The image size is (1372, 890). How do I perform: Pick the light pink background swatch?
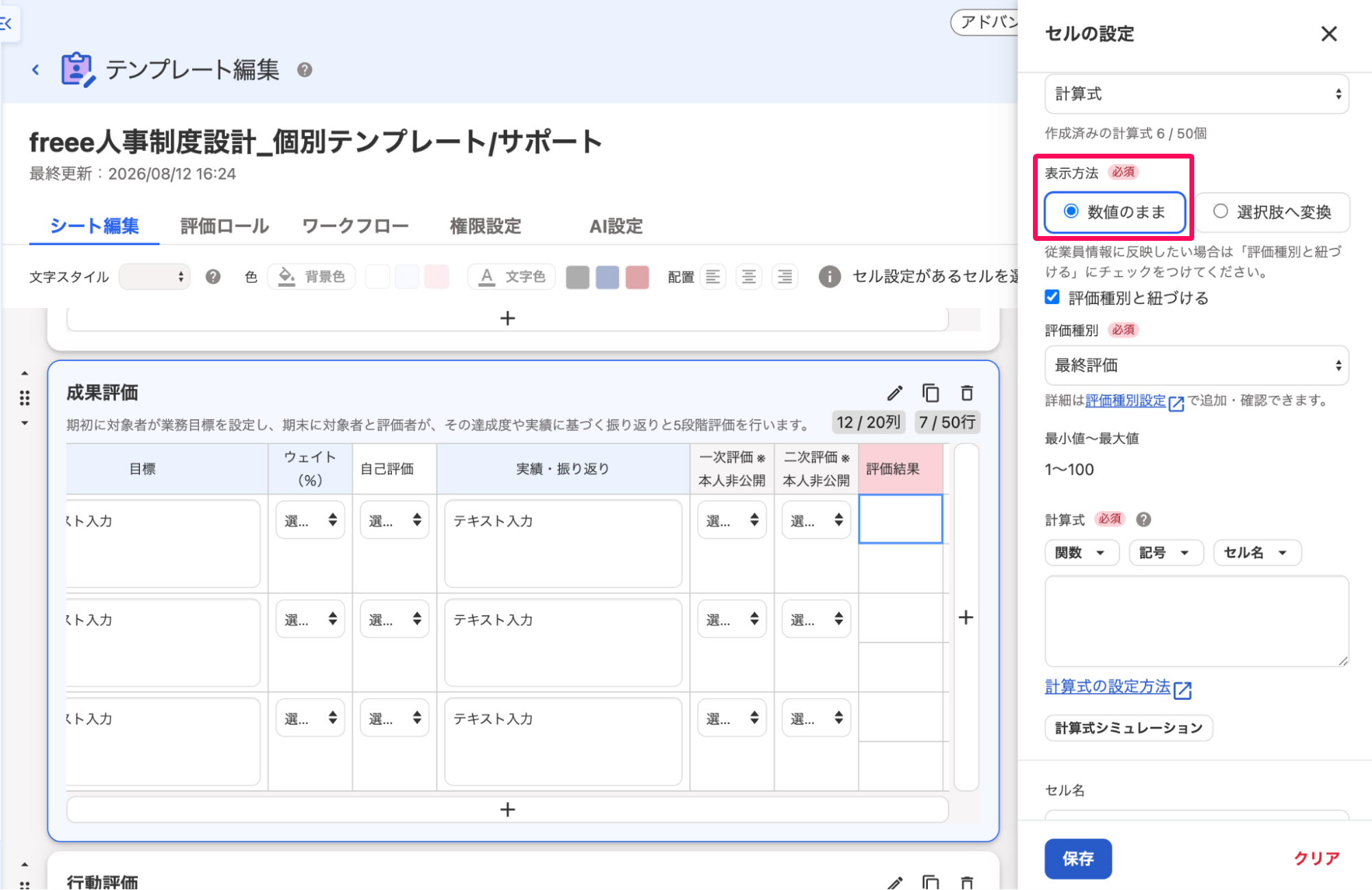pos(437,277)
